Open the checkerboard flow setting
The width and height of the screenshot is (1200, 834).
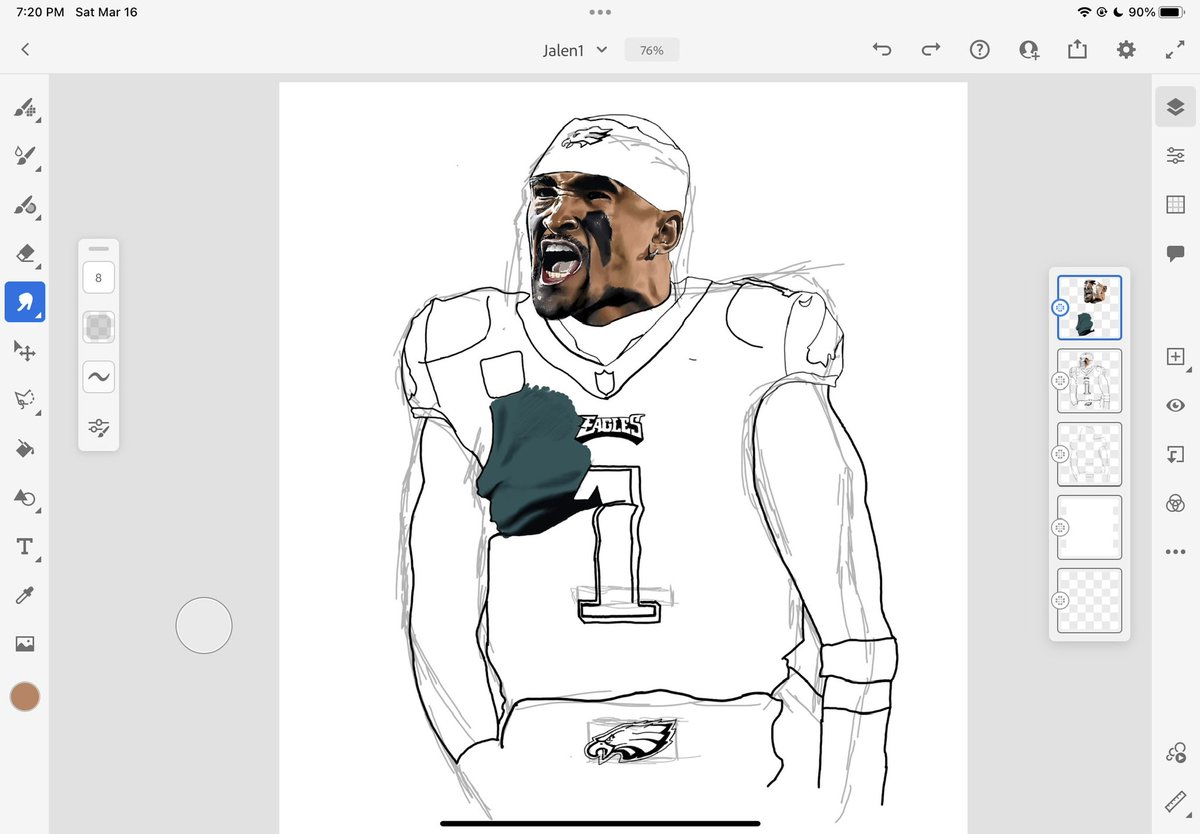click(x=98, y=327)
